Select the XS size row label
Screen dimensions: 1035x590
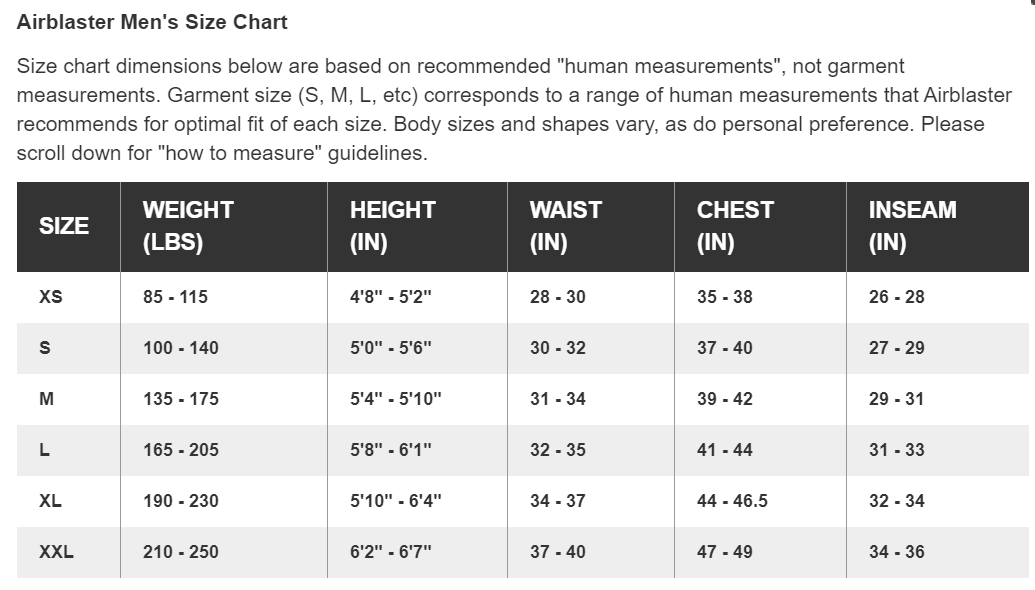(51, 297)
